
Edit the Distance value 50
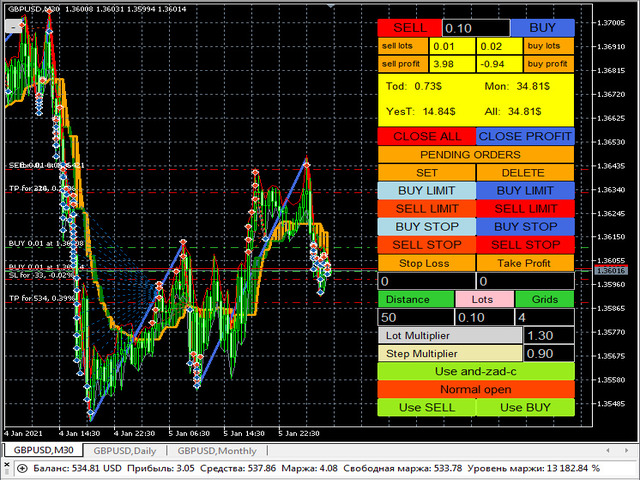click(x=416, y=317)
